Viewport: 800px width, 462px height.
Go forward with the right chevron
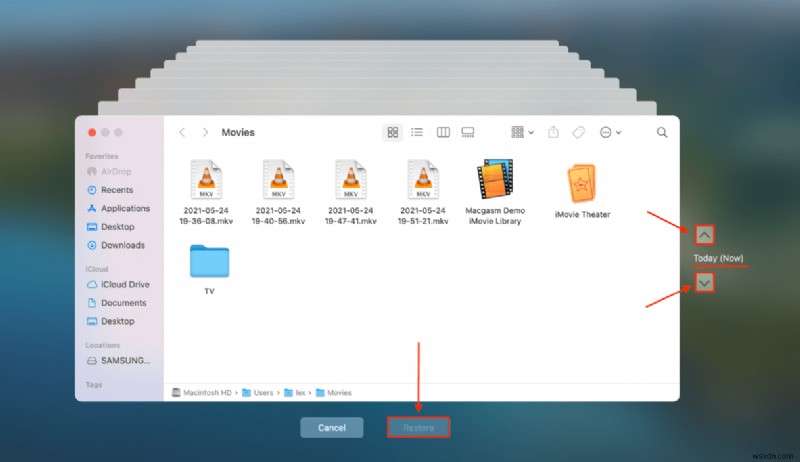coord(205,133)
